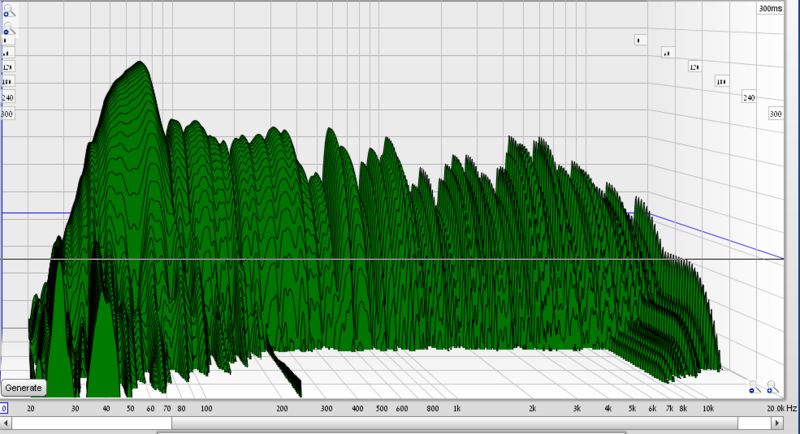Click the 20 frequency axis label
Screen dimensions: 800x434
[x=31, y=409]
